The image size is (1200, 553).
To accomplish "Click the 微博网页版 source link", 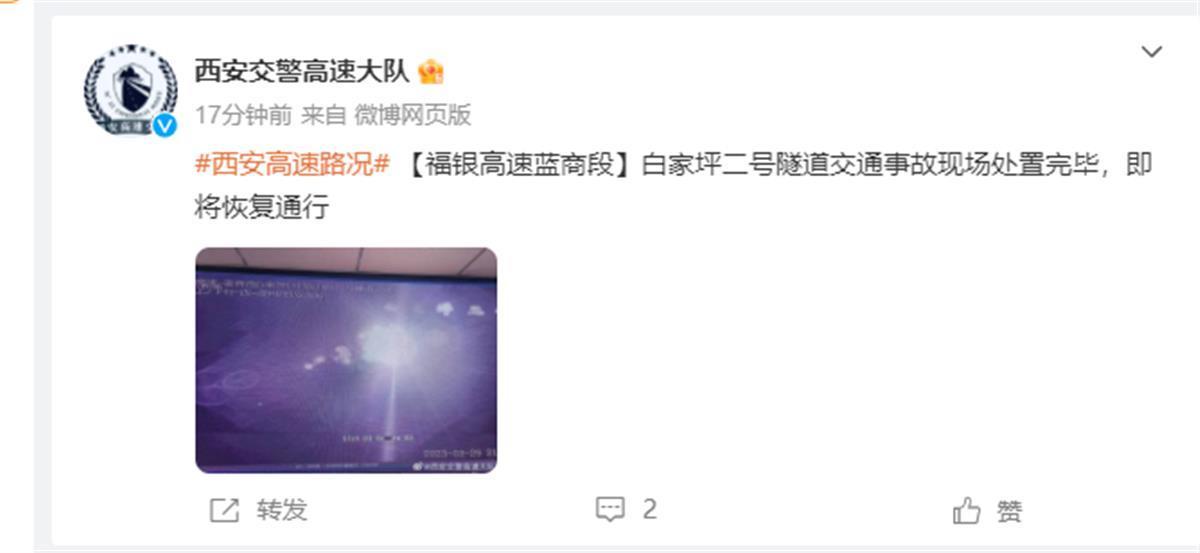I will tap(412, 115).
